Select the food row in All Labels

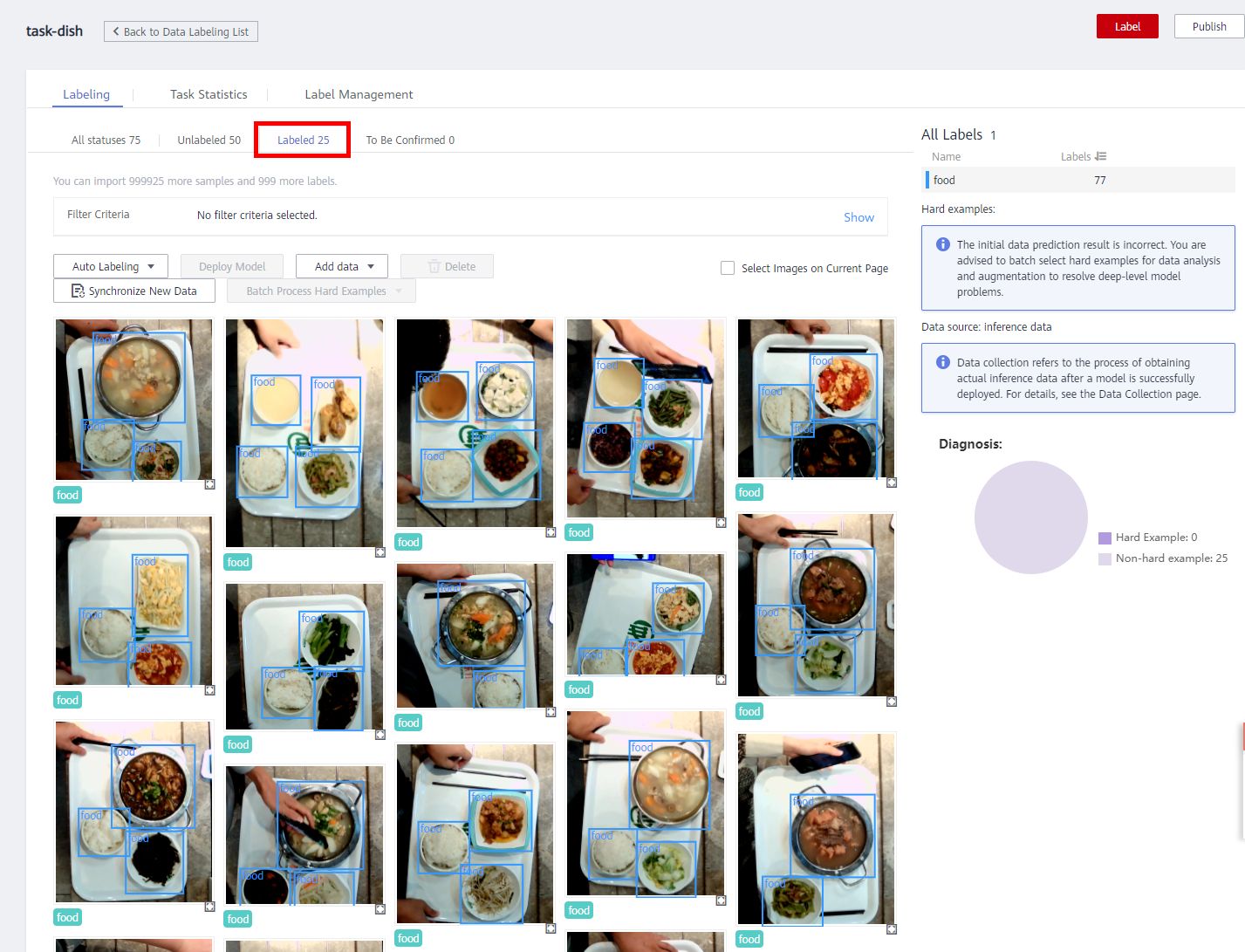point(1078,181)
